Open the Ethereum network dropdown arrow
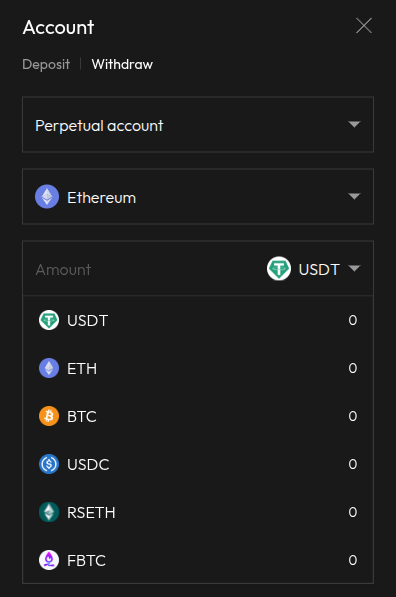396x597 pixels. click(354, 196)
